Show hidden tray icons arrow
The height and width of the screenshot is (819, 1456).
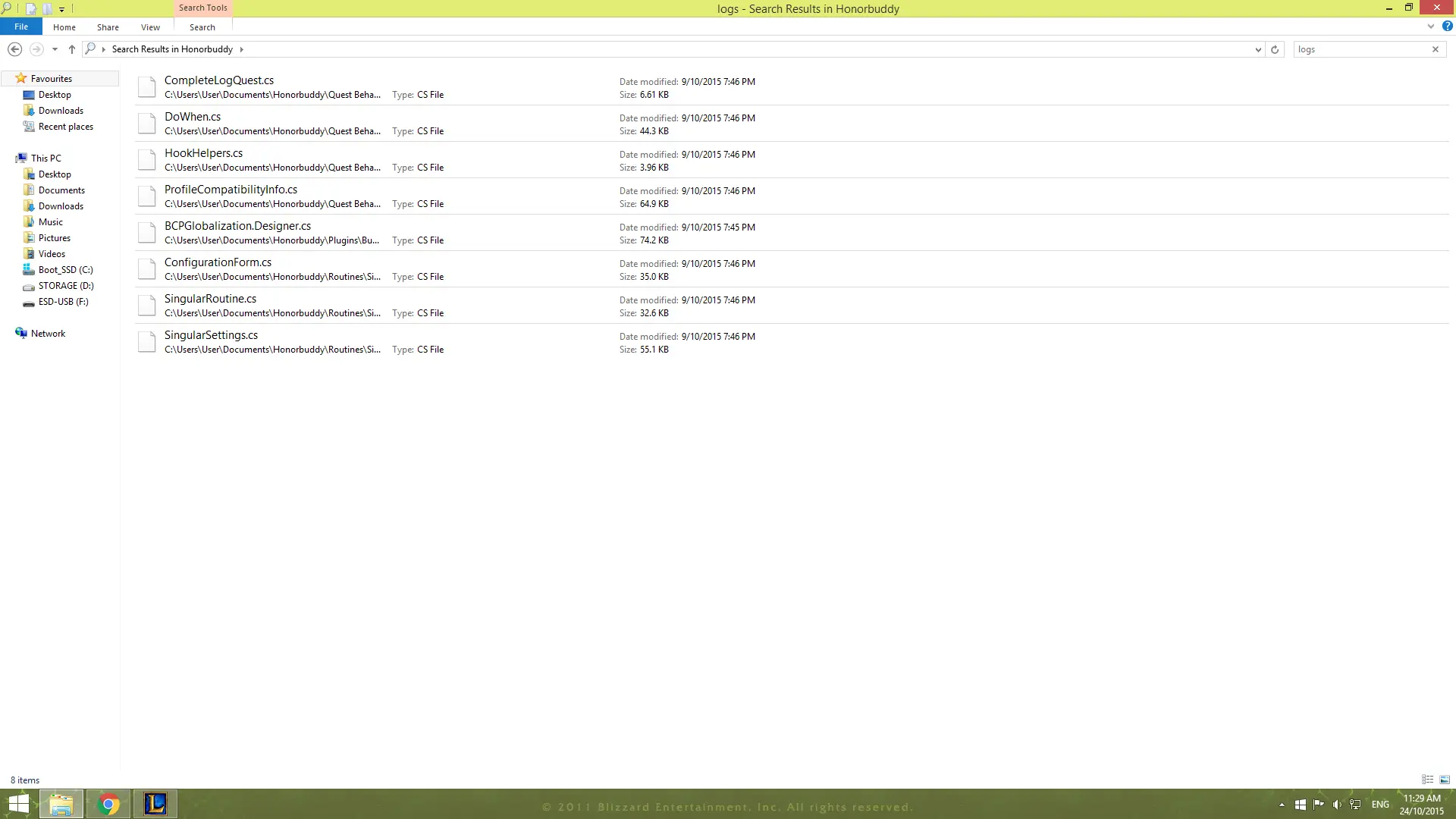pos(1282,805)
